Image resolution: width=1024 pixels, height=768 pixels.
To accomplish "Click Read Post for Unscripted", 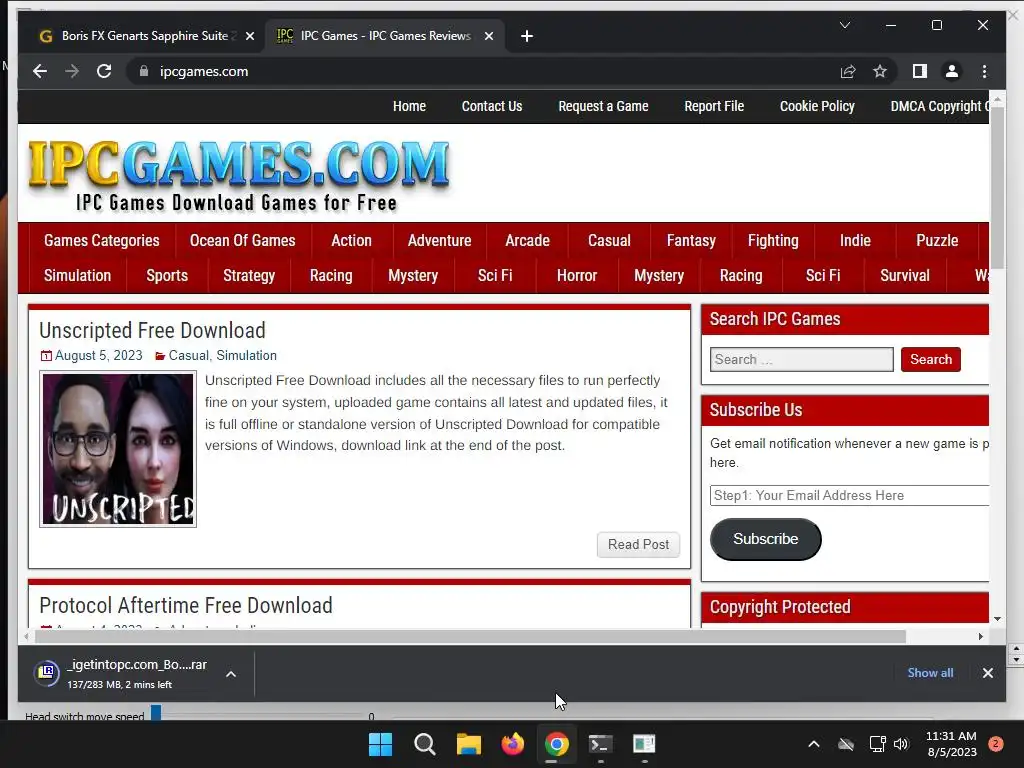I will click(638, 545).
